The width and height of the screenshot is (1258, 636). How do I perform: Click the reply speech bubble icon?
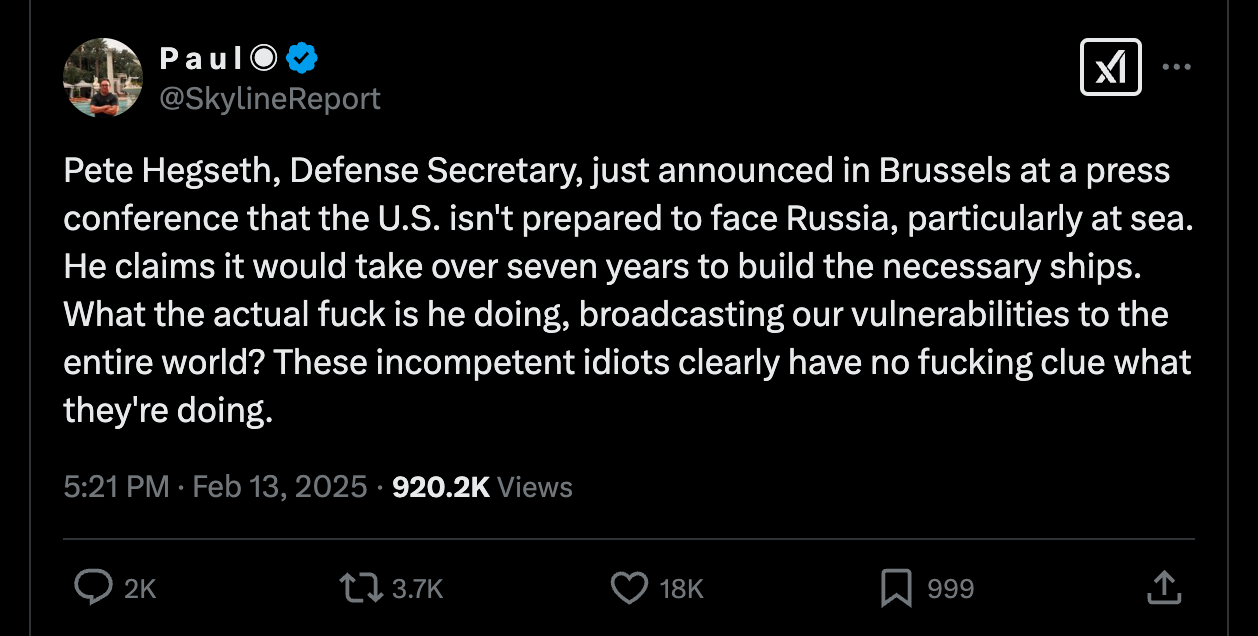93,588
